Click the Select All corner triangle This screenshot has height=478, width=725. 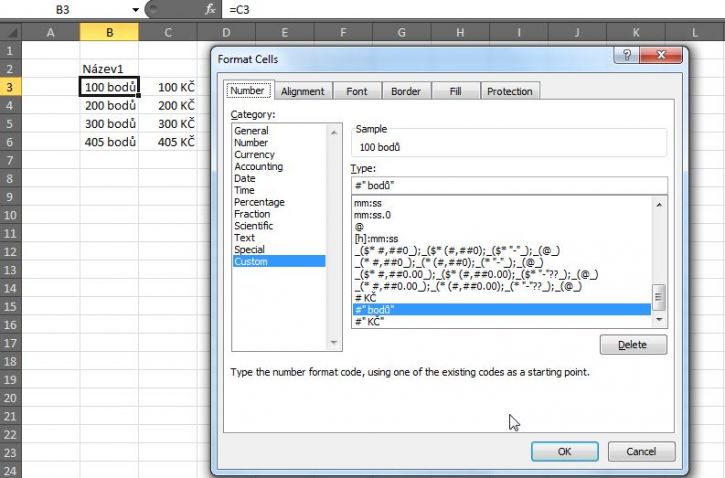click(x=11, y=32)
